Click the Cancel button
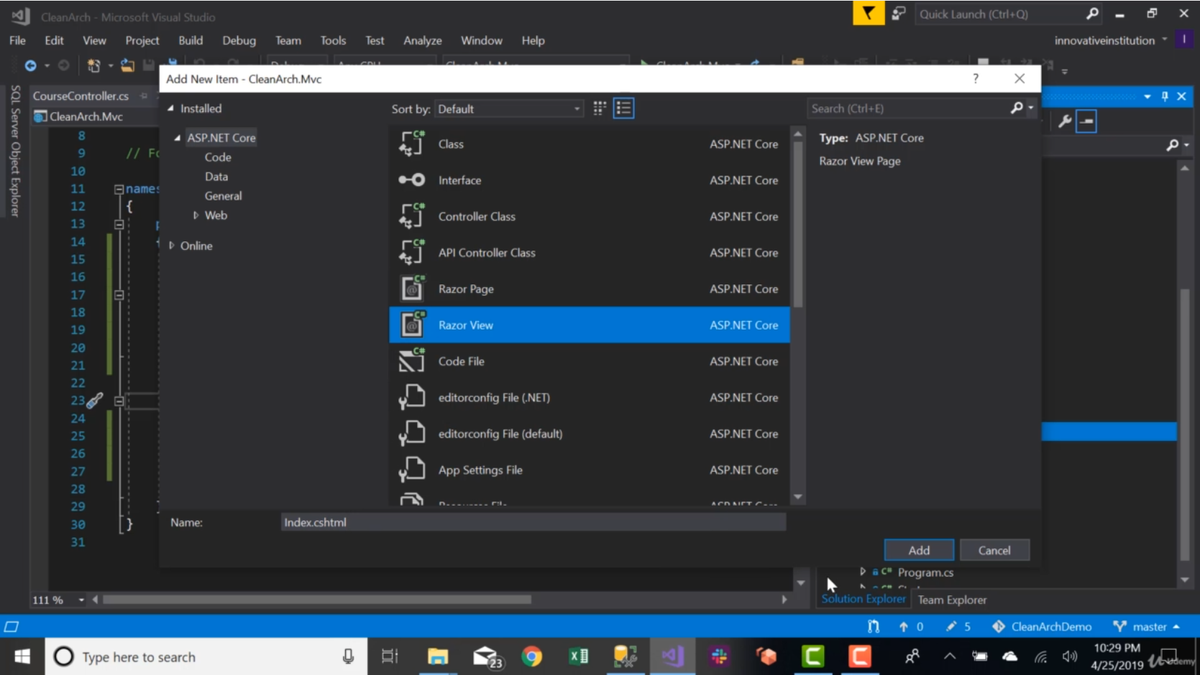The height and width of the screenshot is (675, 1200). [994, 550]
